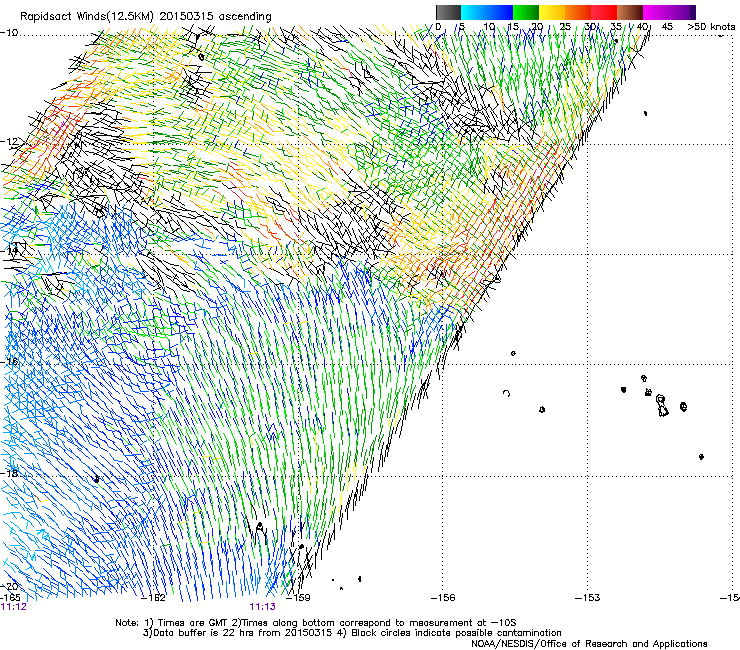Click the "-153" longitude axis label
The width and height of the screenshot is (740, 650).
pyautogui.click(x=588, y=598)
